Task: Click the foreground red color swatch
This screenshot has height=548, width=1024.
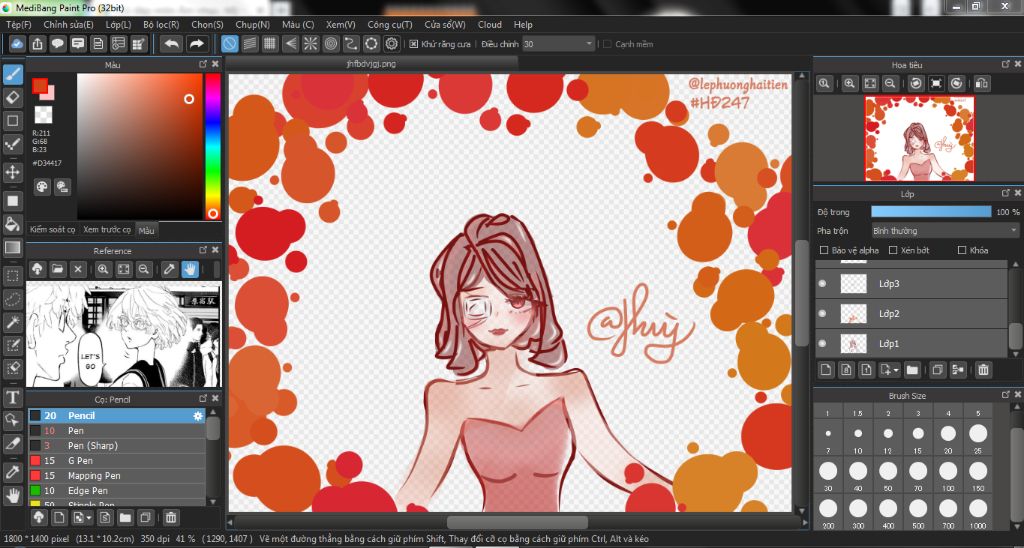Action: click(40, 86)
